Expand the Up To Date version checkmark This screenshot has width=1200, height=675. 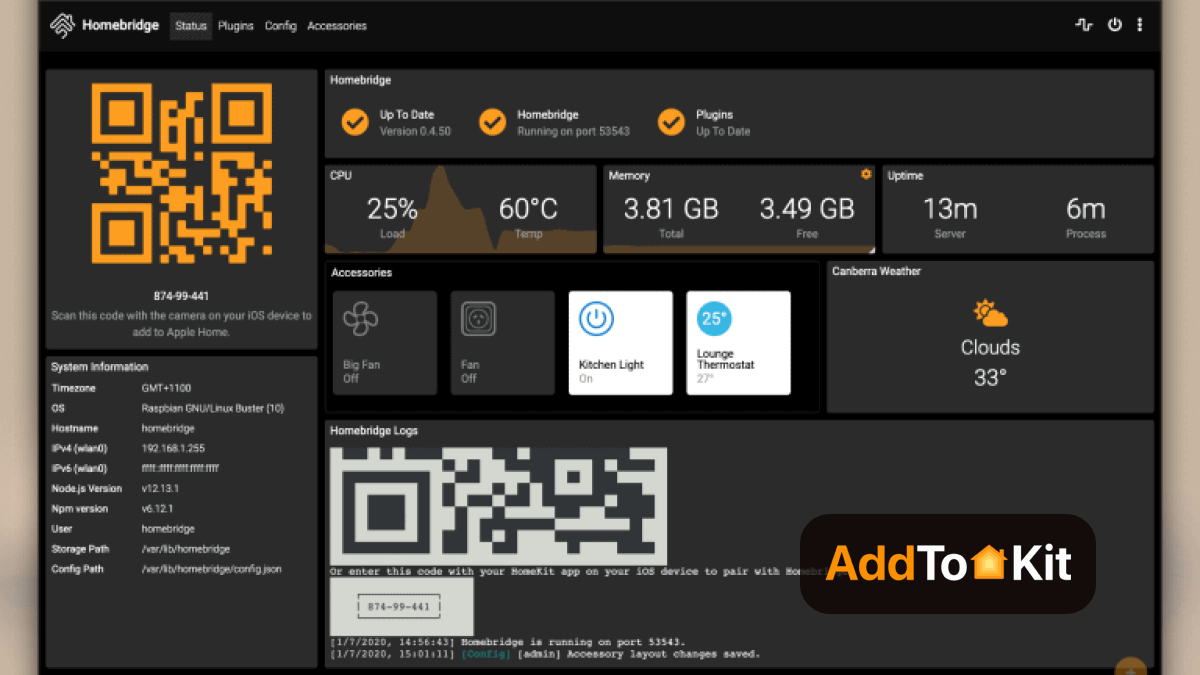[354, 121]
